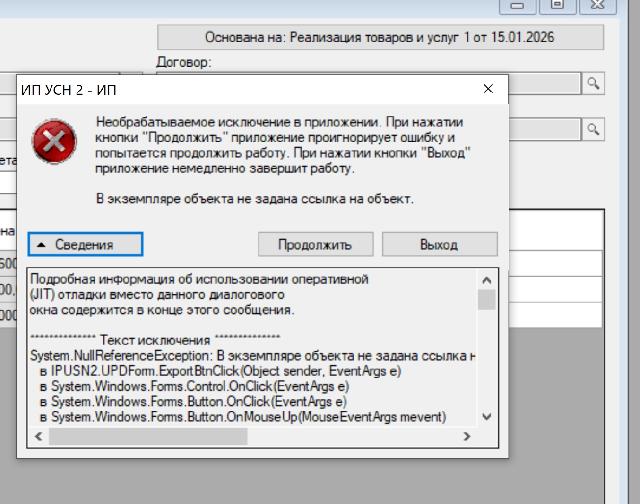
Task: Click the up arrow of the details scrollbar
Action: point(486,279)
